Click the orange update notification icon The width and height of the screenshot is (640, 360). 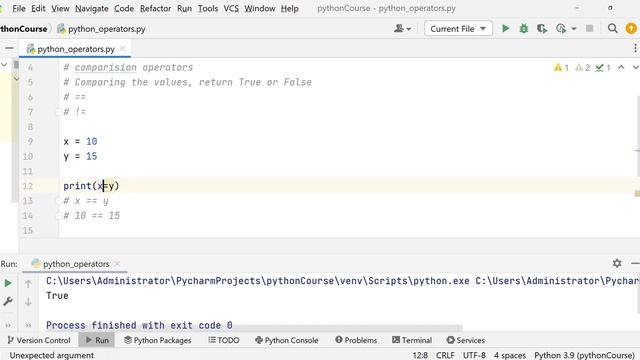[x=631, y=29]
